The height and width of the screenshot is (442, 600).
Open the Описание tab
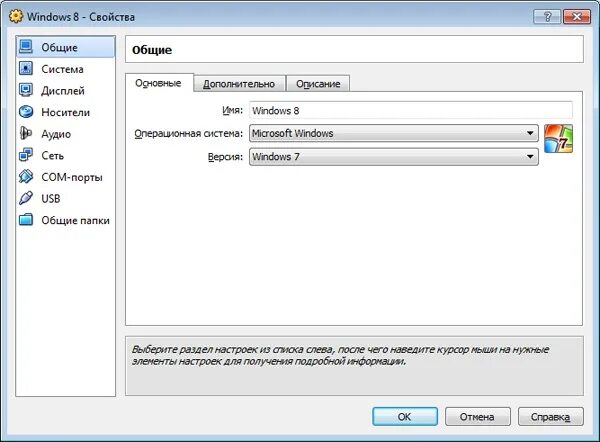point(318,84)
